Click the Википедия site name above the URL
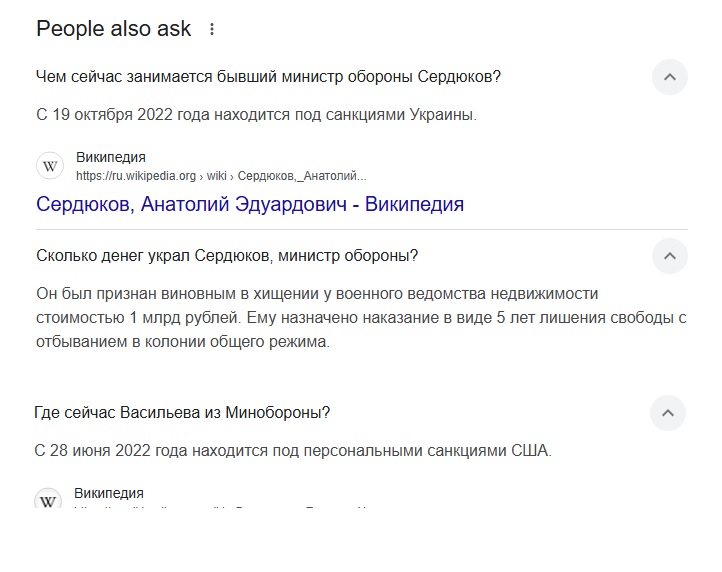The height and width of the screenshot is (572, 722). coord(111,157)
